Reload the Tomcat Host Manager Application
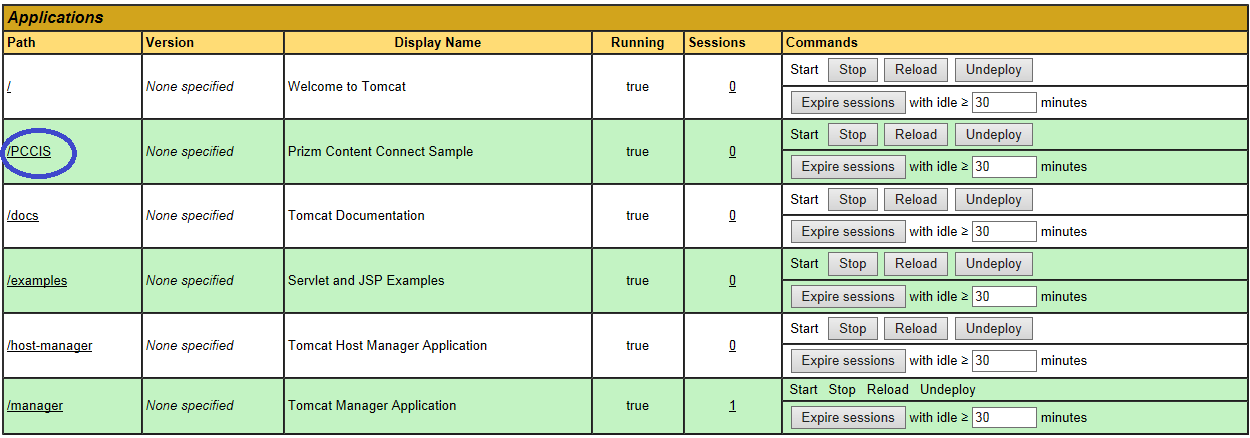The image size is (1250, 438). 915,329
